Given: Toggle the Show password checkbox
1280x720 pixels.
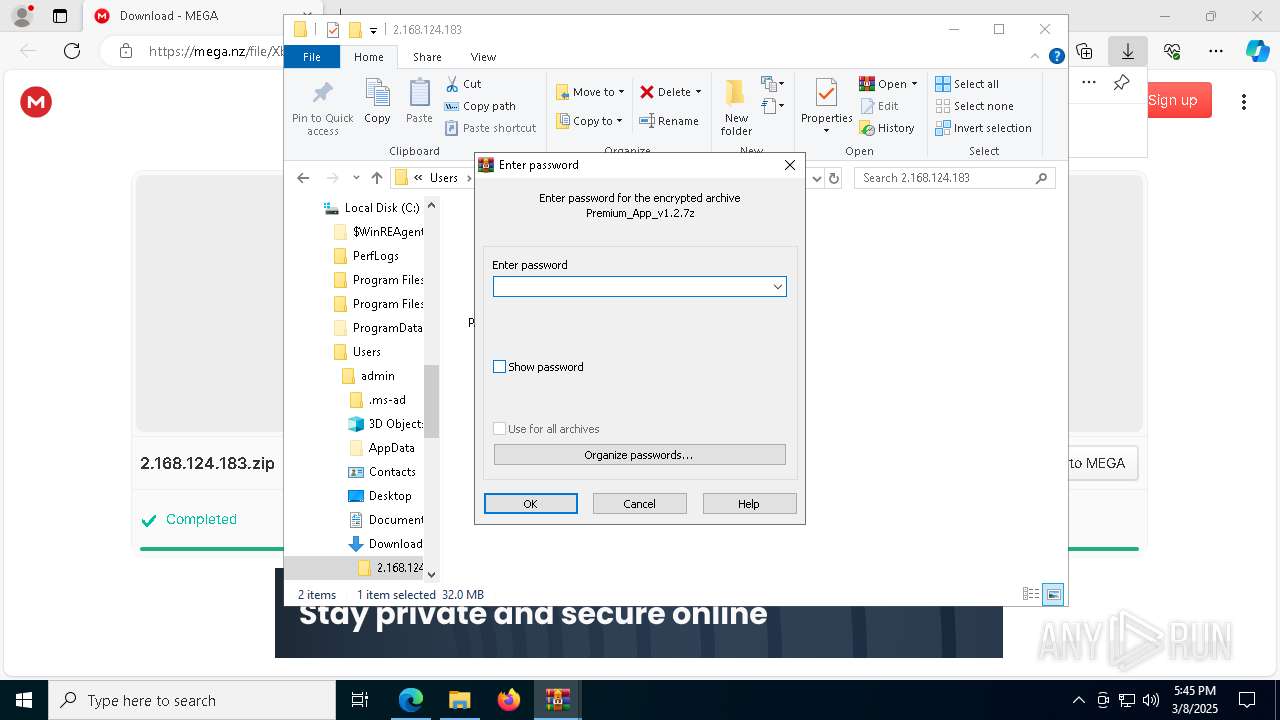Looking at the screenshot, I should coord(500,367).
